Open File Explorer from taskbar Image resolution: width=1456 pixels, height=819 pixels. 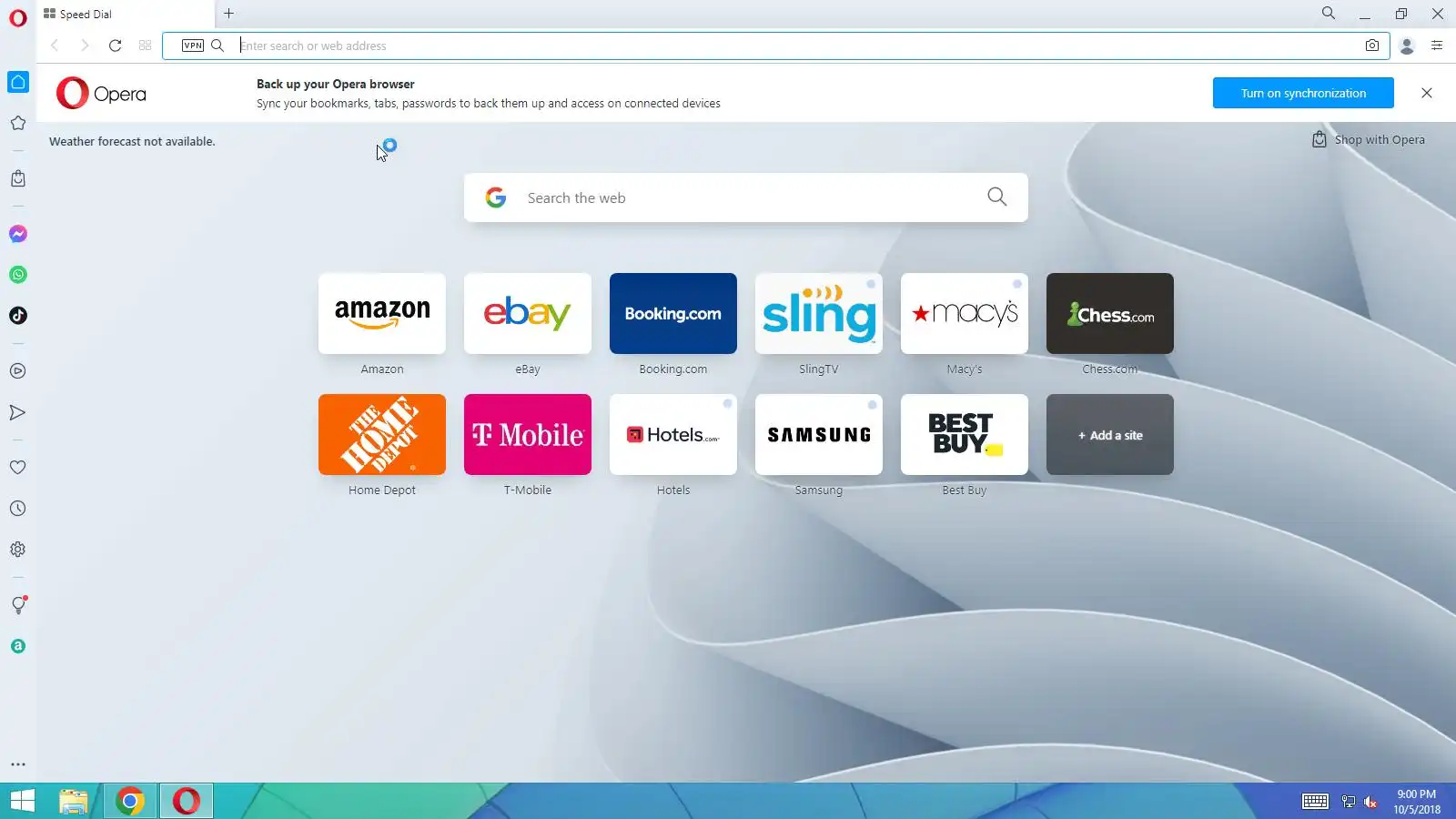tap(74, 801)
